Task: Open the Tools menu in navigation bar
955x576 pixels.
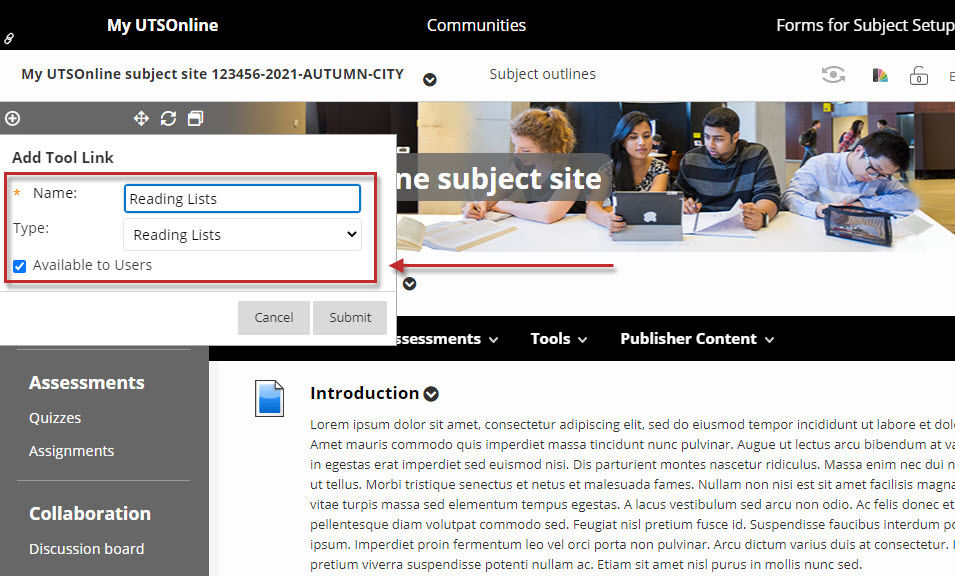Action: click(x=558, y=339)
